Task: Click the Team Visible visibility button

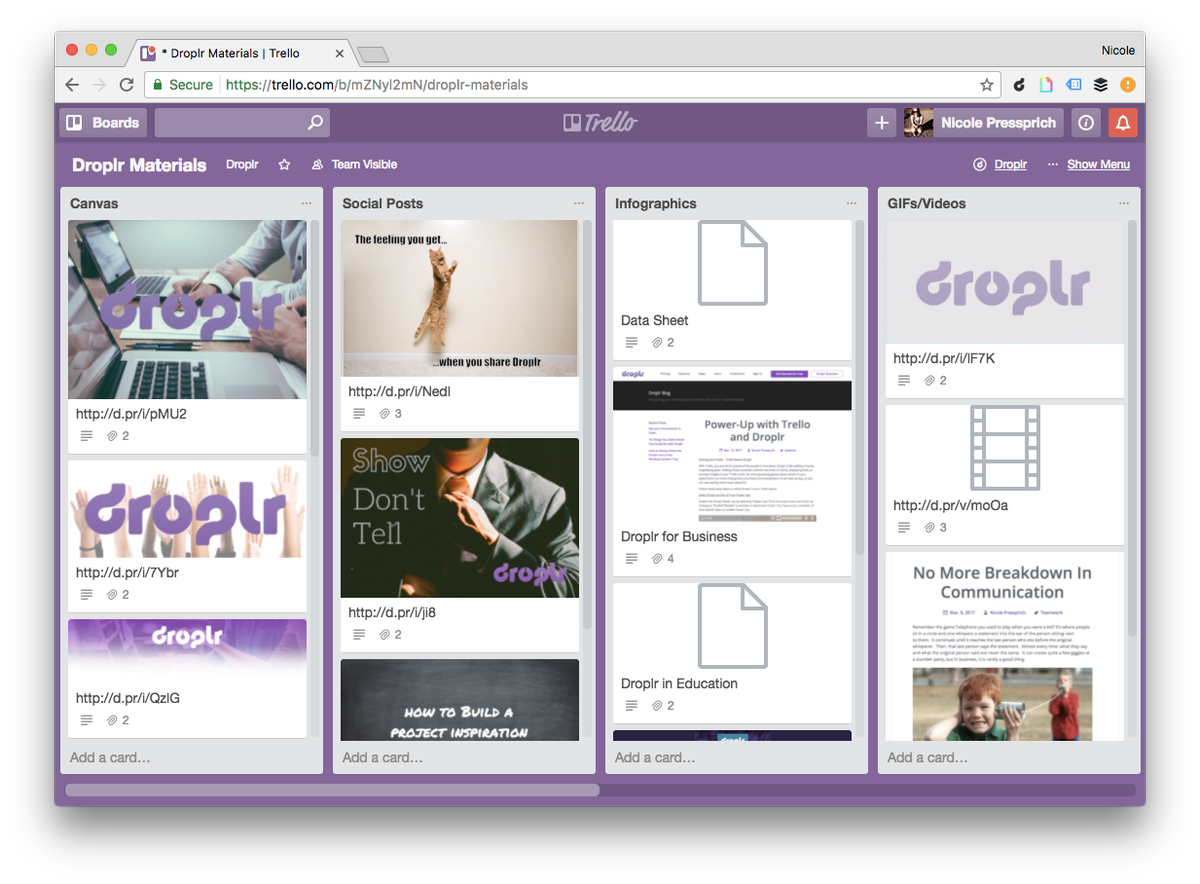Action: click(x=354, y=165)
